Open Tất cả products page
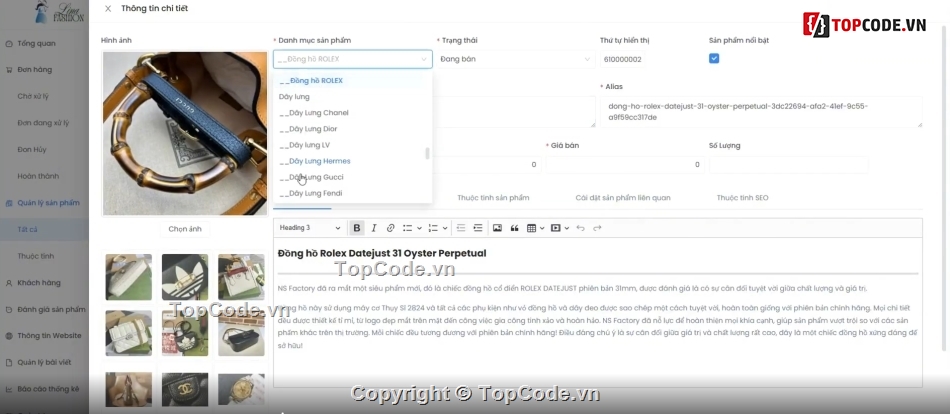The image size is (950, 414). coord(28,230)
